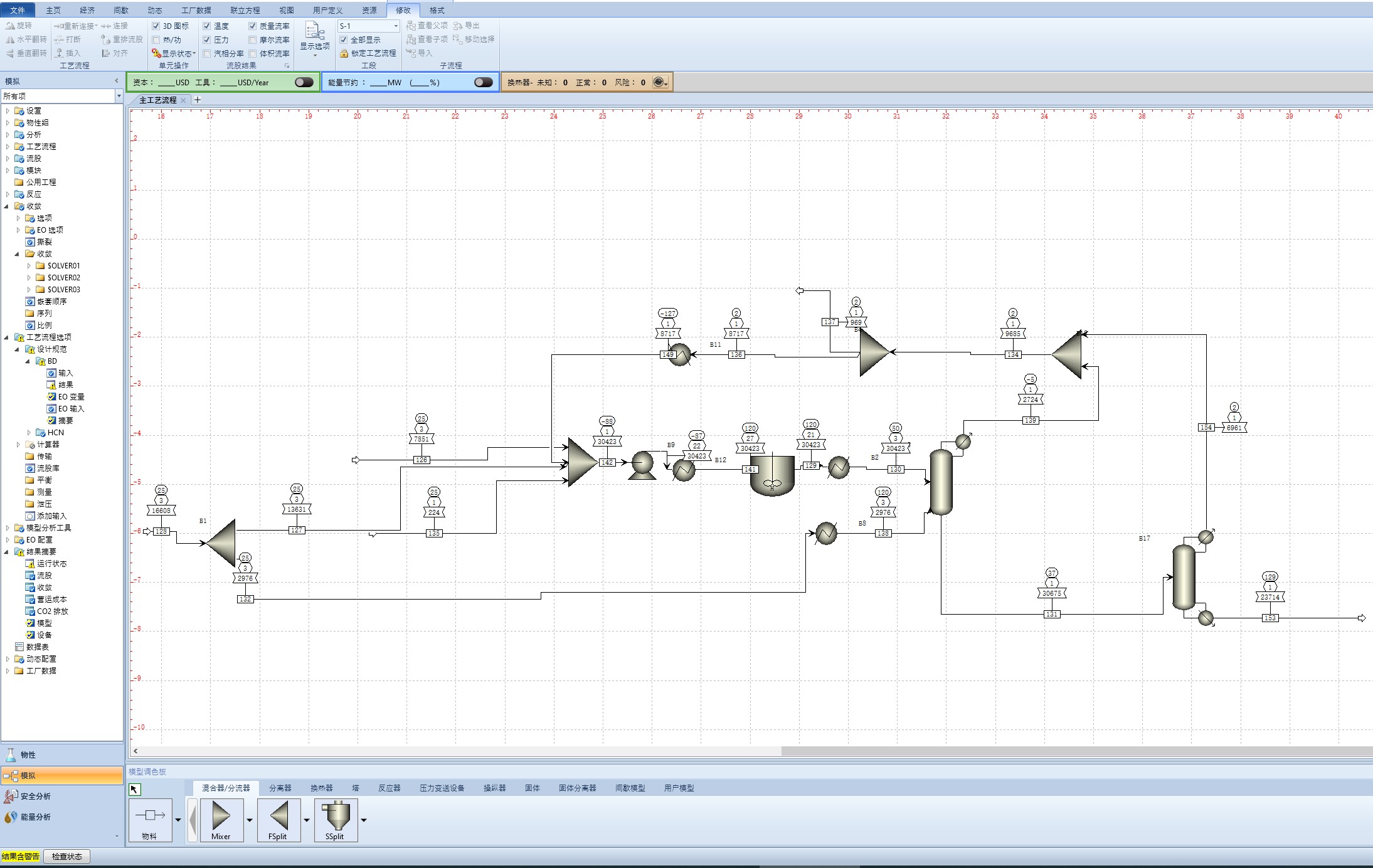The width and height of the screenshot is (1373, 868).
Task: Switch to the 主页 ribbon tab
Action: coord(53,10)
